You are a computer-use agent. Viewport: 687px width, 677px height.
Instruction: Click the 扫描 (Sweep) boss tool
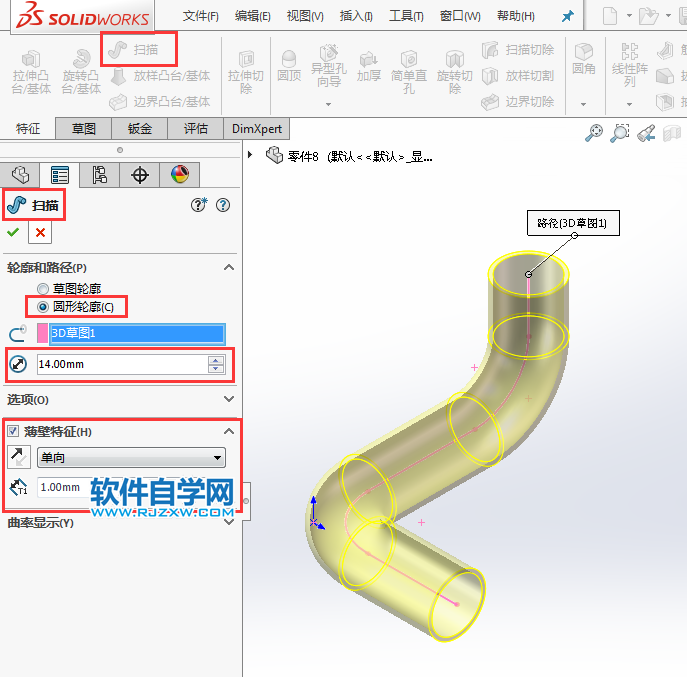coord(134,50)
